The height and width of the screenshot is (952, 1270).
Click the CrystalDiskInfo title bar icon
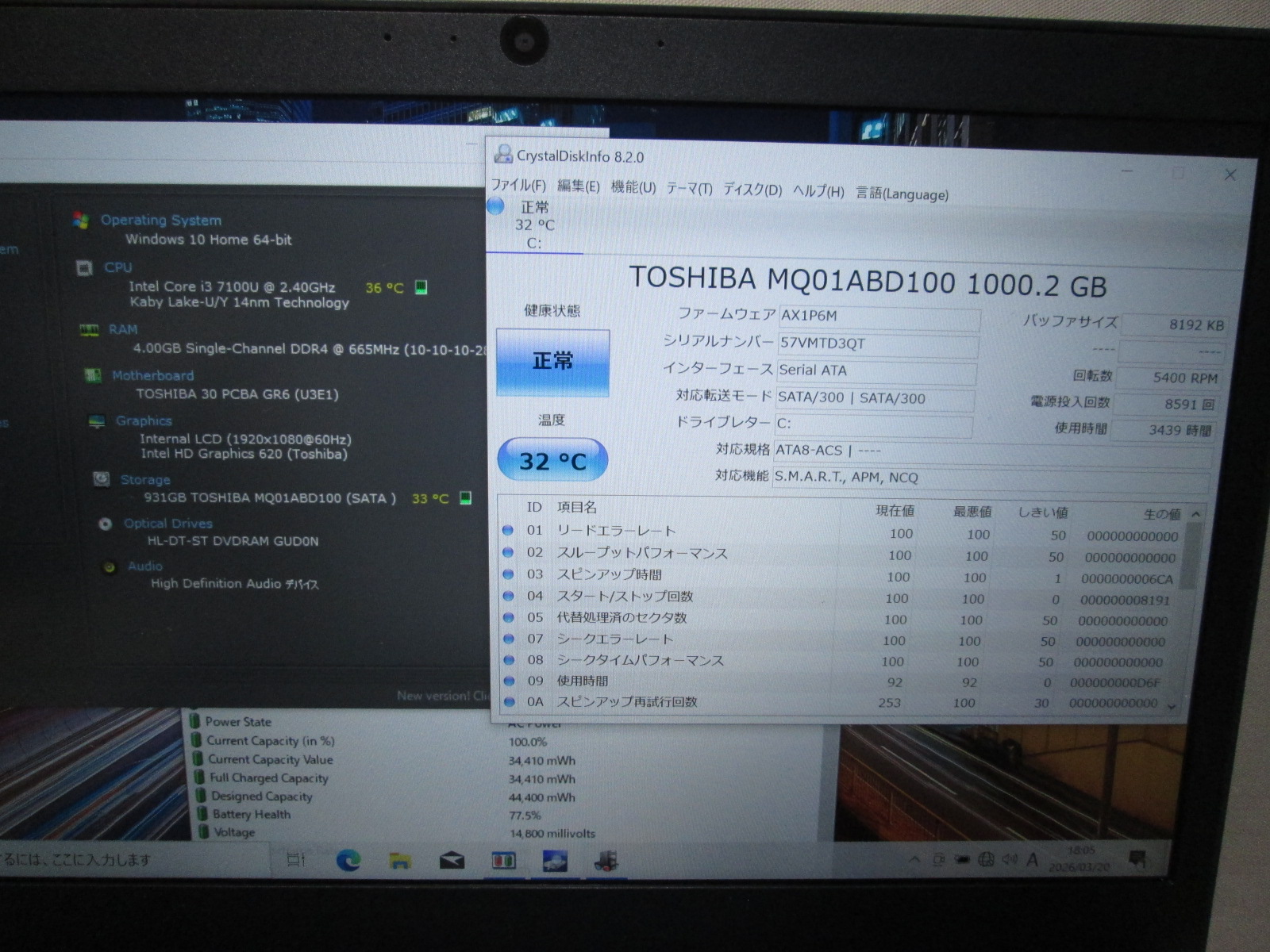click(x=503, y=154)
